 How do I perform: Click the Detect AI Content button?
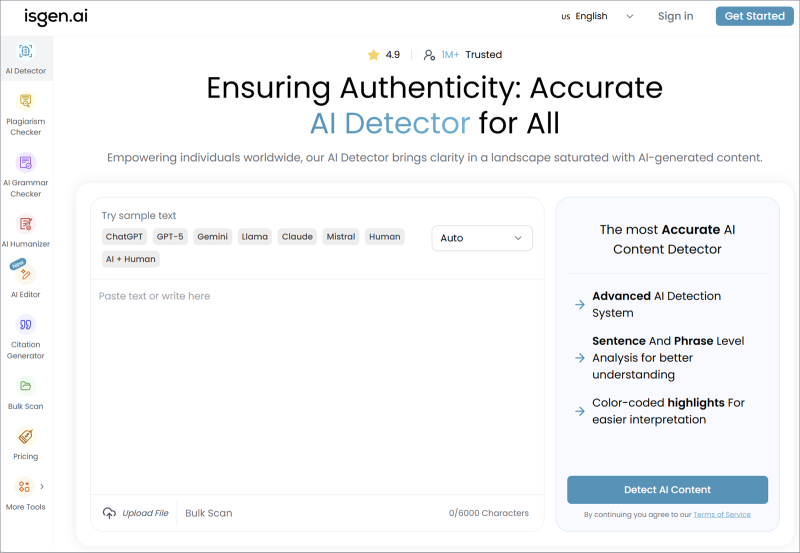pos(667,490)
